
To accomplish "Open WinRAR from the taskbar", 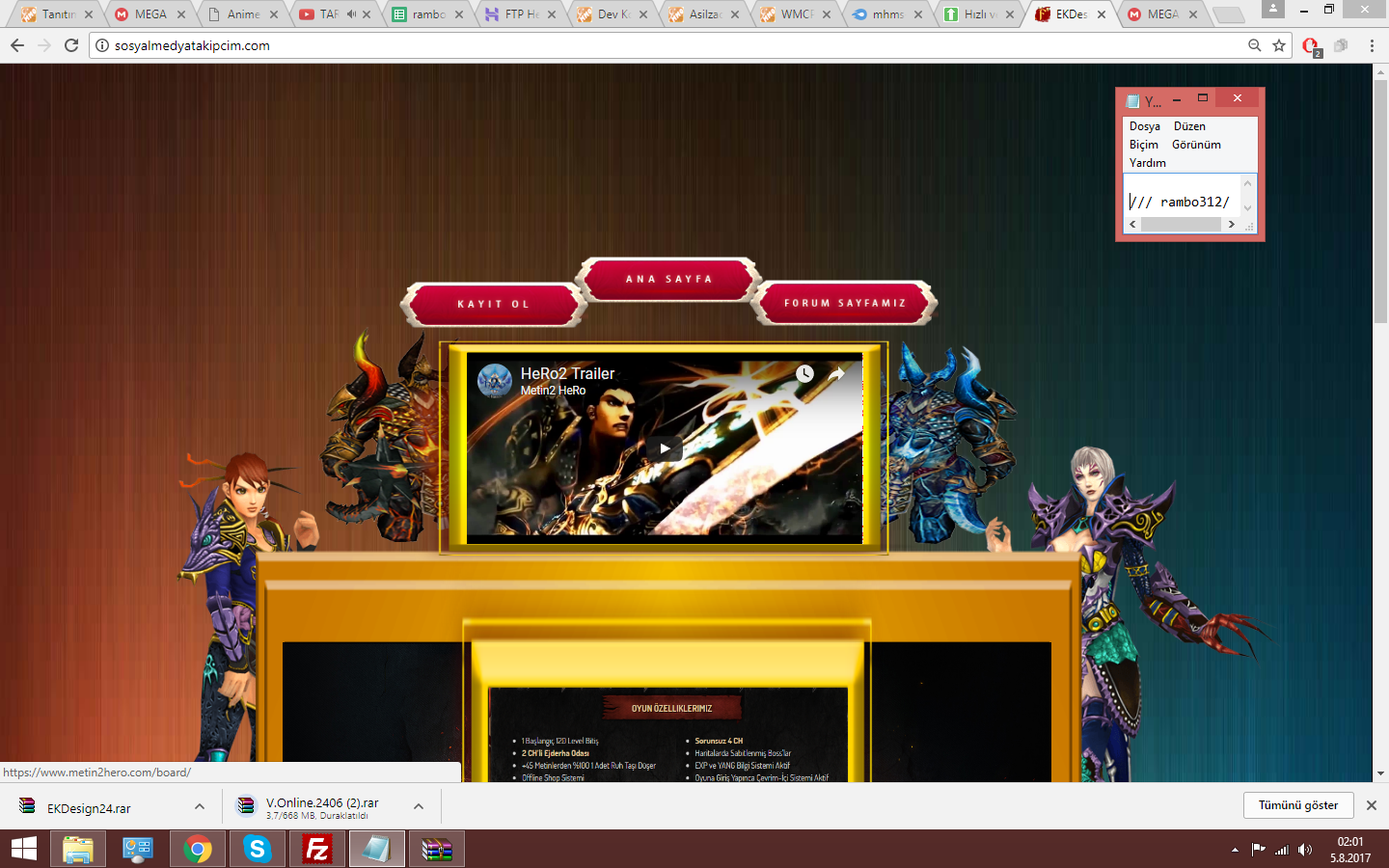I will pos(436,849).
